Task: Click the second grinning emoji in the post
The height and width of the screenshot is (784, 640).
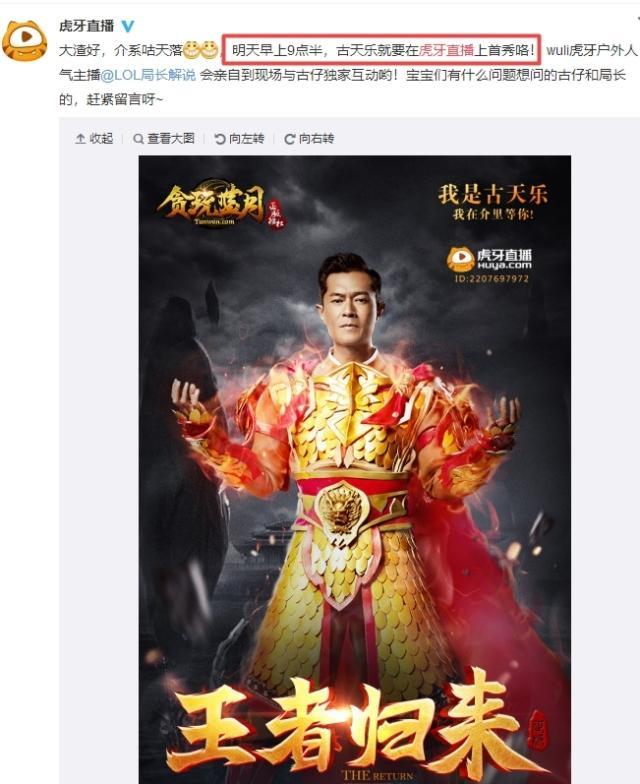Action: pyautogui.click(x=209, y=50)
